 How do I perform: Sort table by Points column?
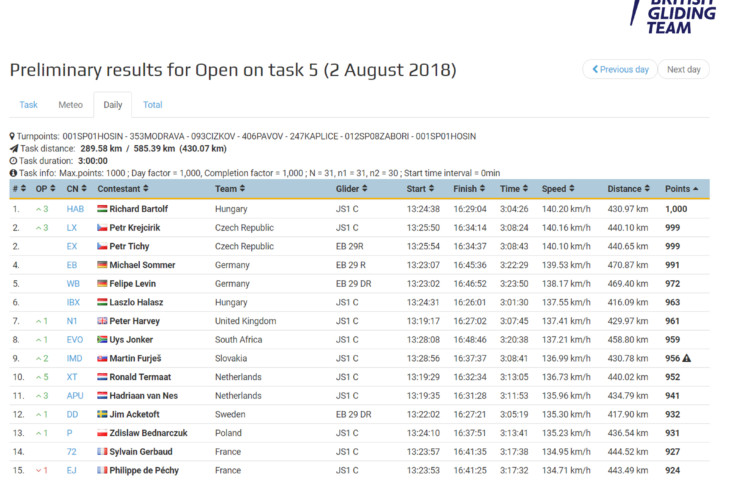pyautogui.click(x=677, y=188)
